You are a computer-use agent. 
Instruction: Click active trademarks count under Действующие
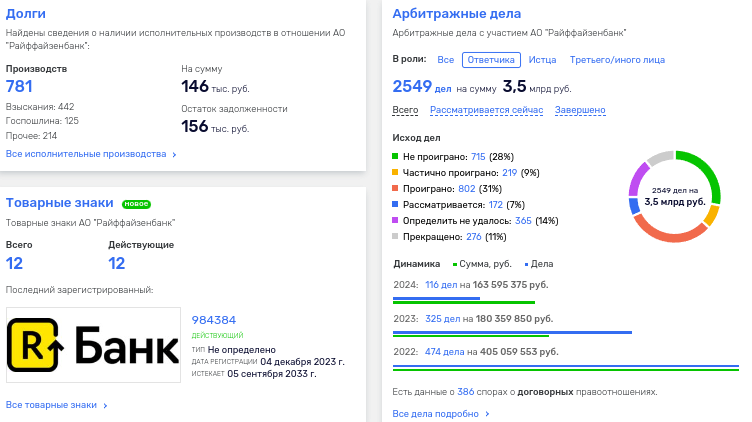pos(117,263)
